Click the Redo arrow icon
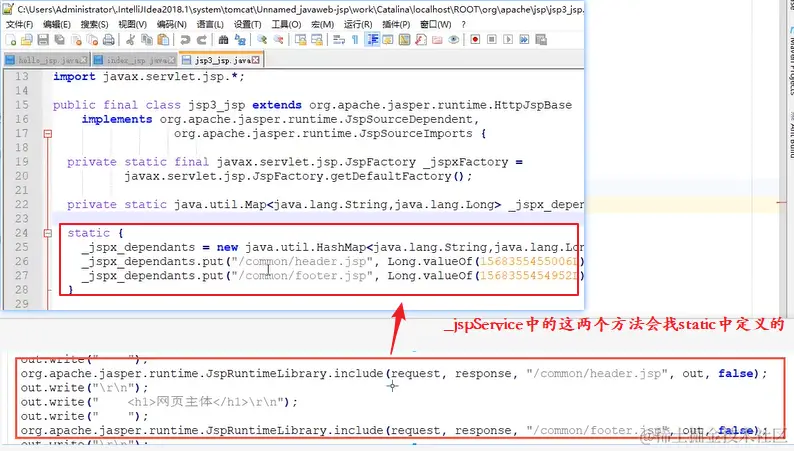 [202, 39]
